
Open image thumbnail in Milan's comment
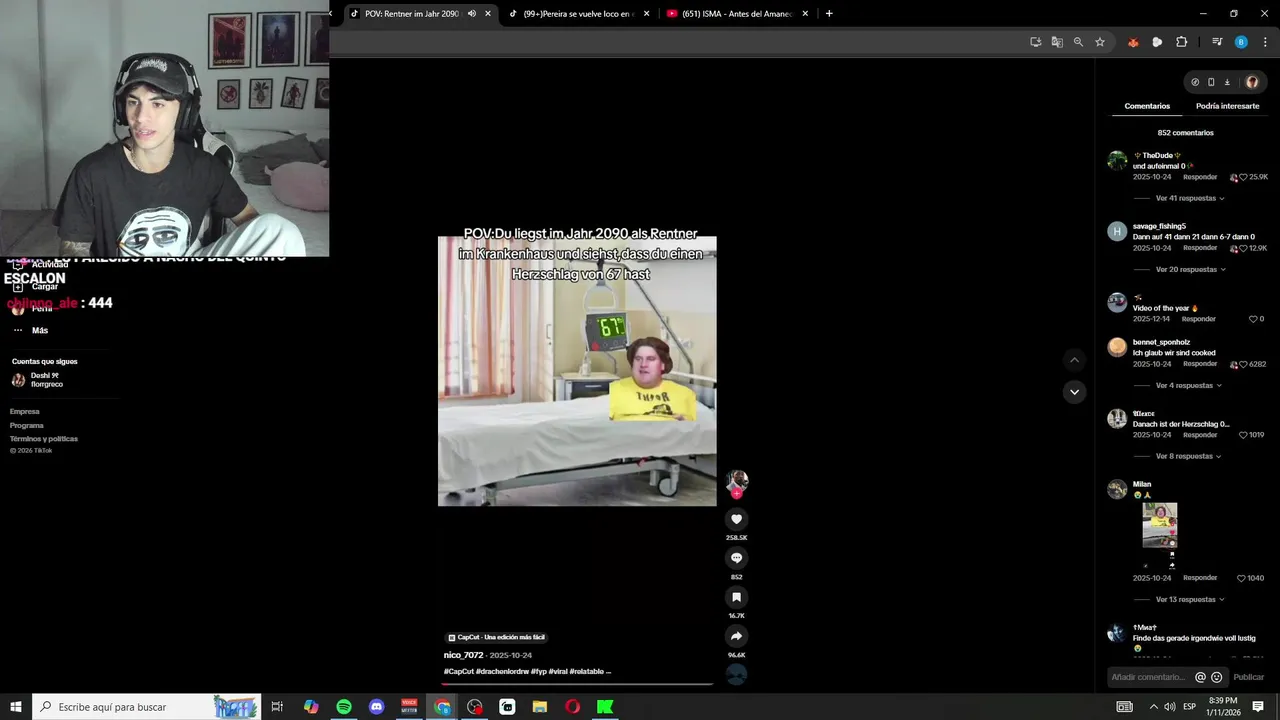point(1160,525)
